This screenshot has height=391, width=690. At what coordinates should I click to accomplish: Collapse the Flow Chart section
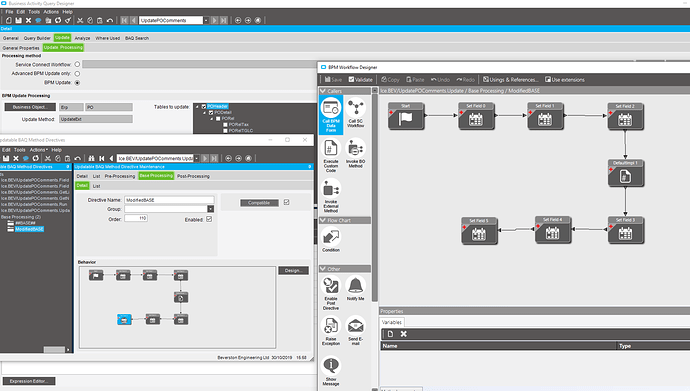(x=323, y=220)
